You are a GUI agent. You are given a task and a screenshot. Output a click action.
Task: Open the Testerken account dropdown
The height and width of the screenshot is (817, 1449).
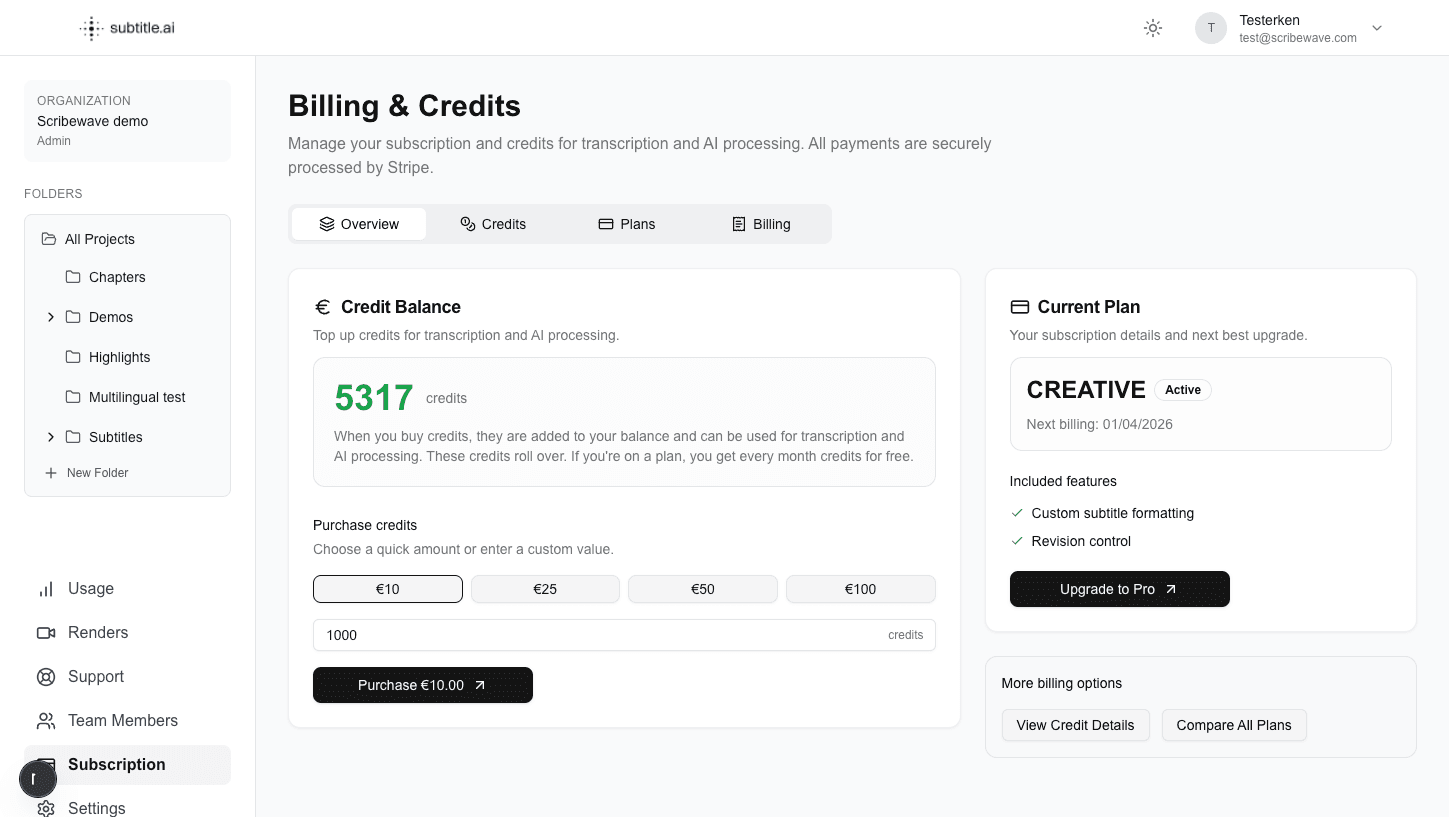[1377, 28]
